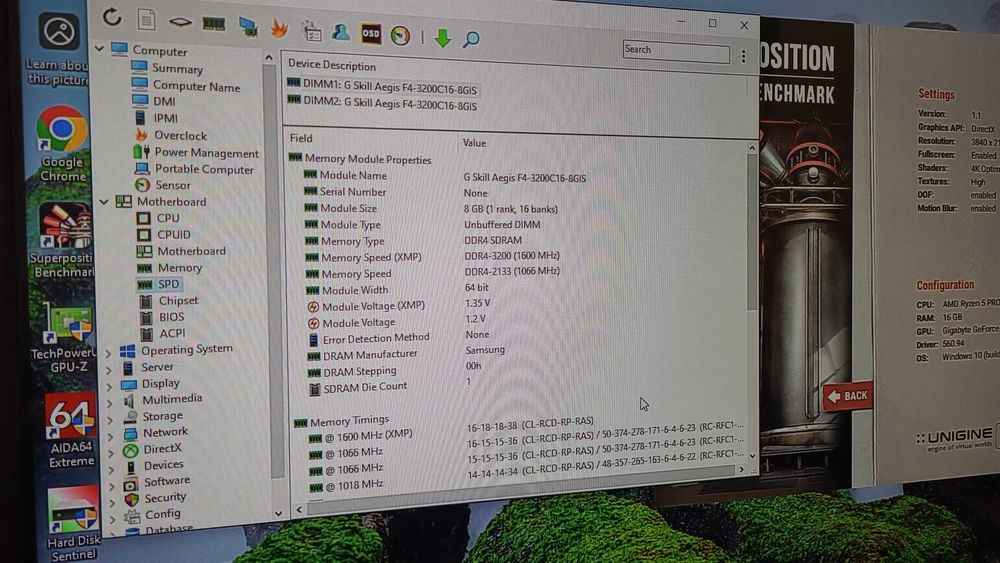Viewport: 1000px width, 563px height.
Task: Collapse the Computer tree node
Action: [99, 48]
